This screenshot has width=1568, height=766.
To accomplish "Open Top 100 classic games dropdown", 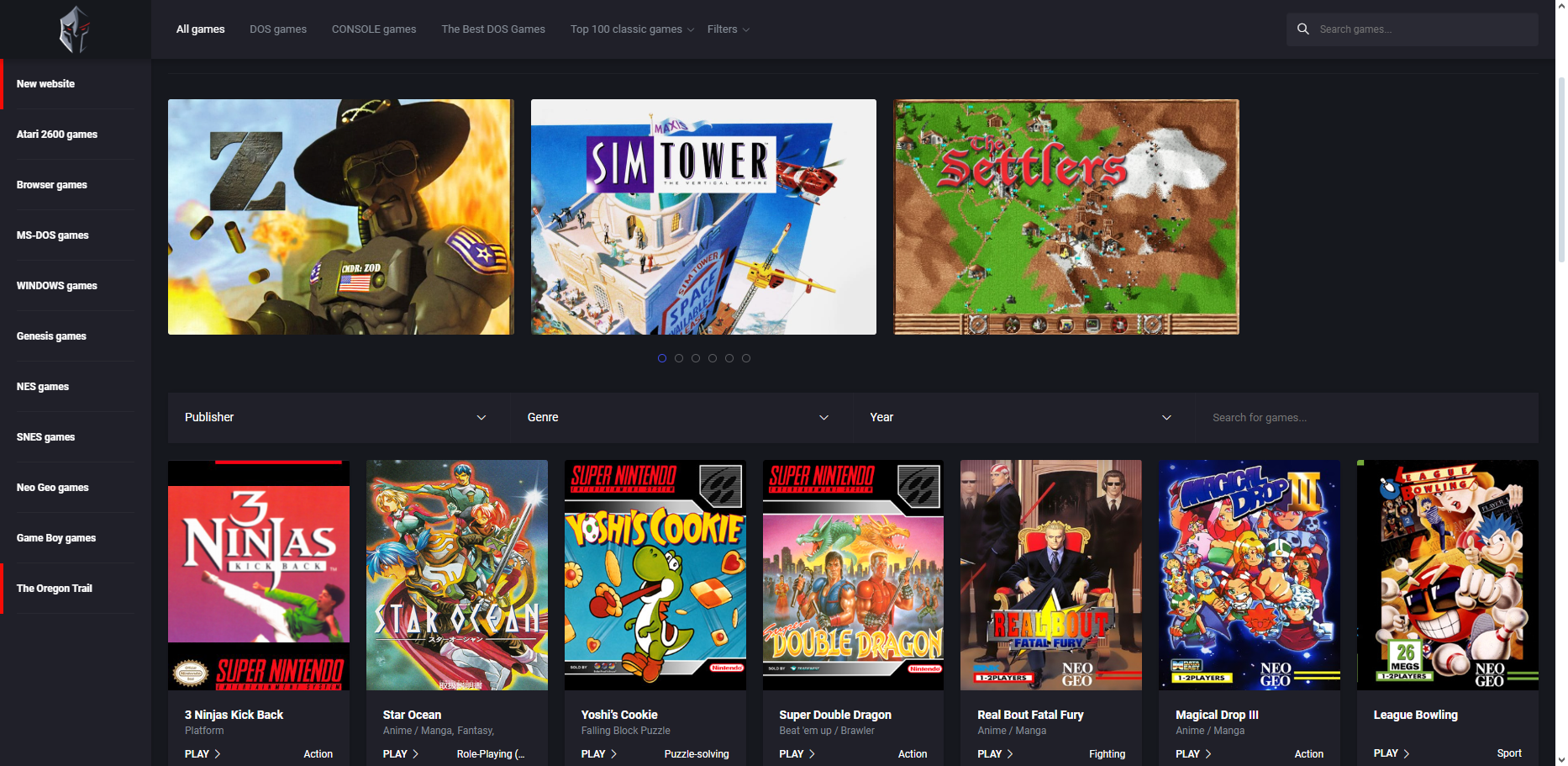I will pyautogui.click(x=632, y=29).
